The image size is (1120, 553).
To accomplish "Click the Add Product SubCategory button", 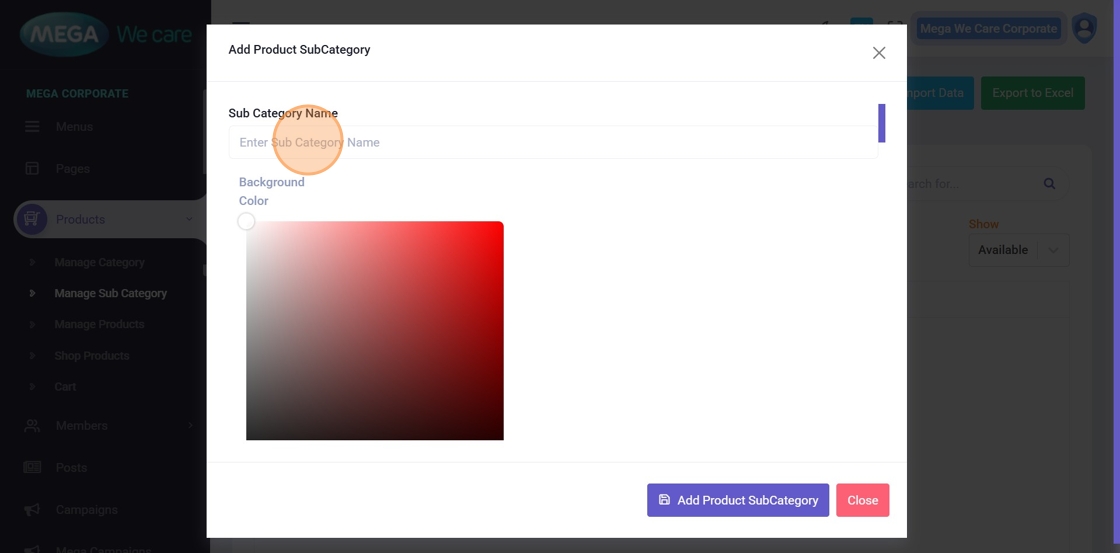I will coord(737,500).
